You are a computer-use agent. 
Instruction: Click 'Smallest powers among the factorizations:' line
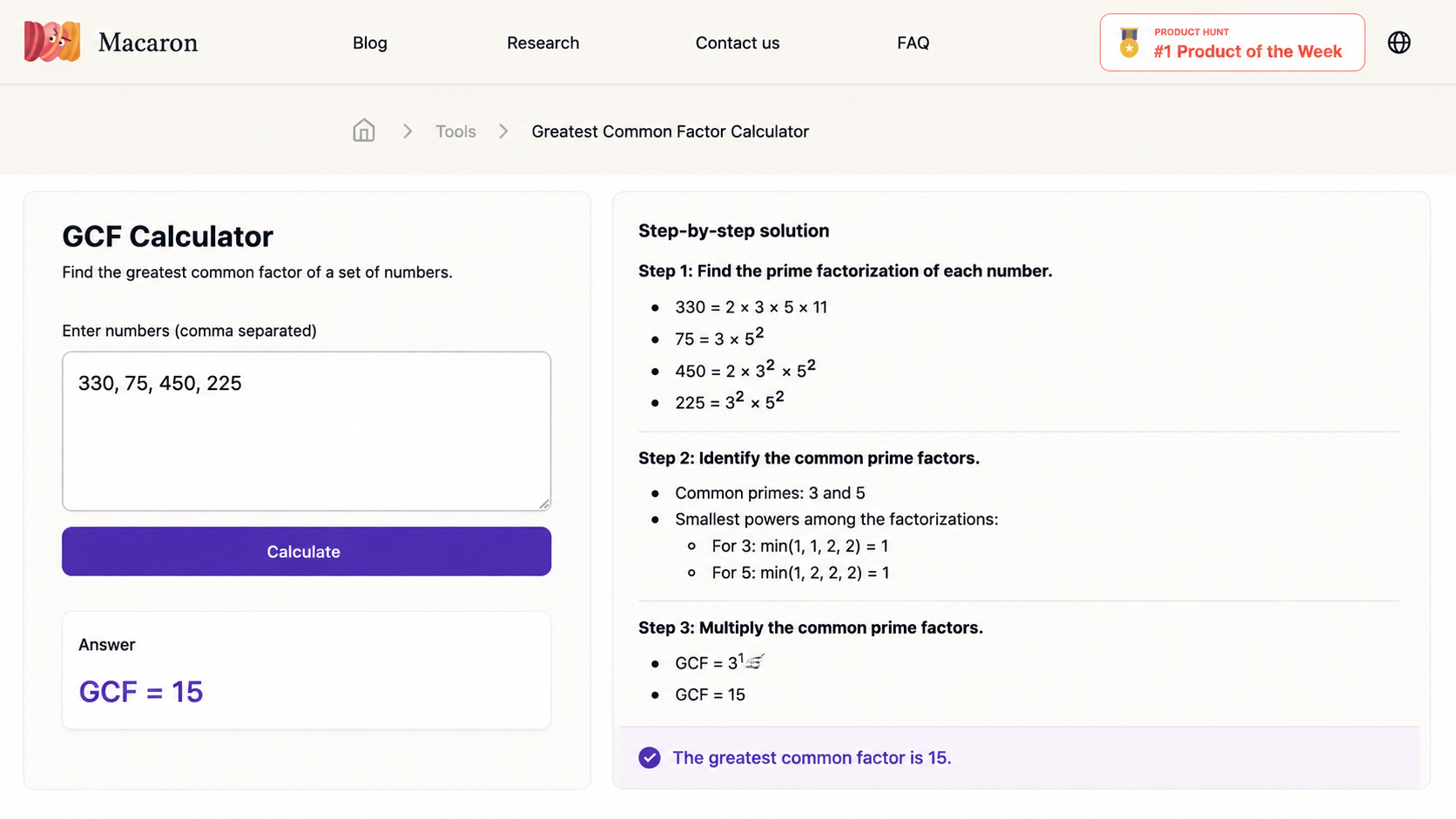tap(836, 520)
